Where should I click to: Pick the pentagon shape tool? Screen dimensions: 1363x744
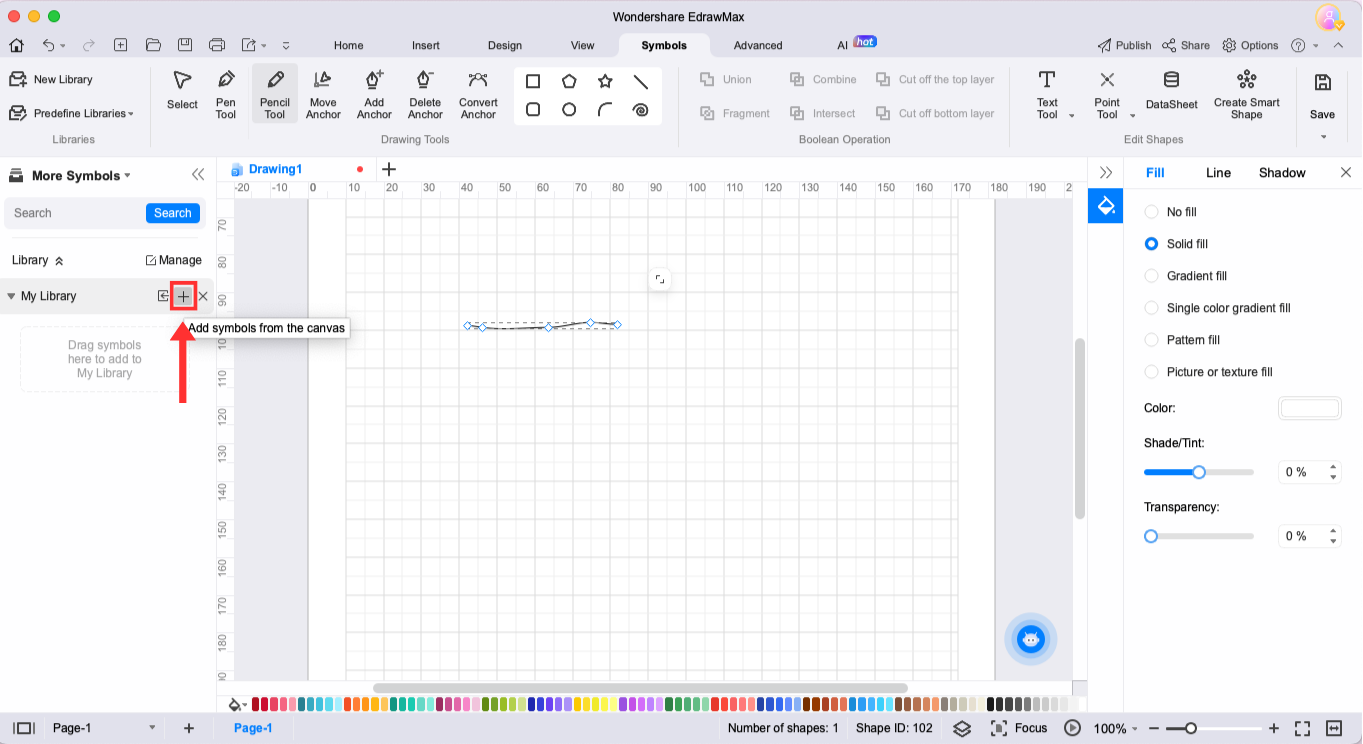[569, 82]
